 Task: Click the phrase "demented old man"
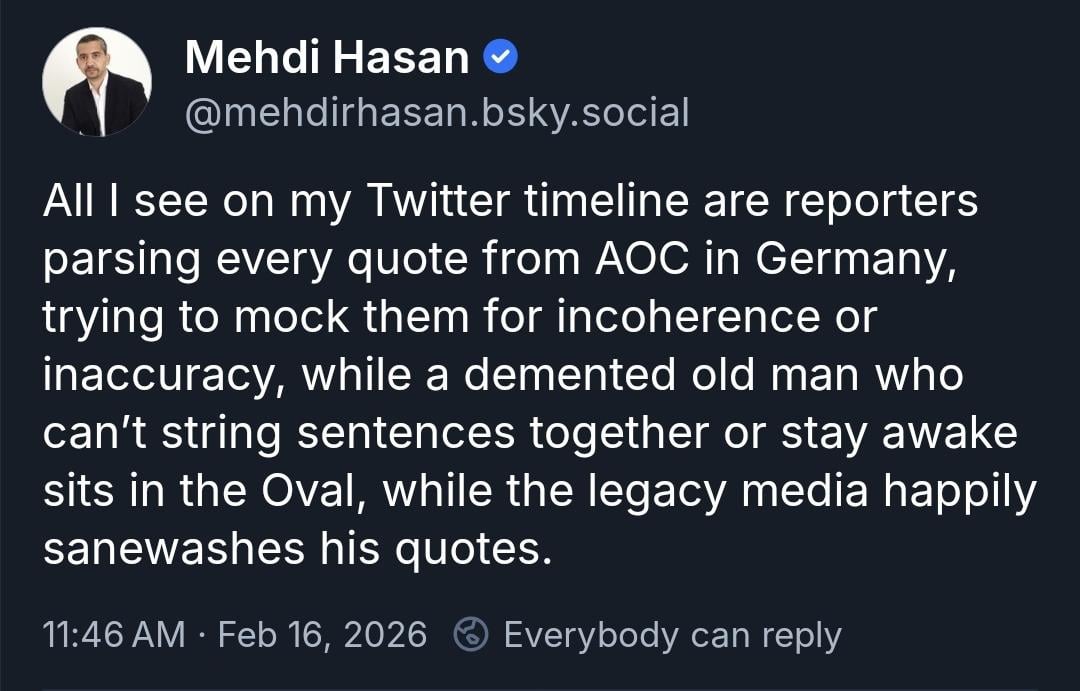click(x=682, y=376)
